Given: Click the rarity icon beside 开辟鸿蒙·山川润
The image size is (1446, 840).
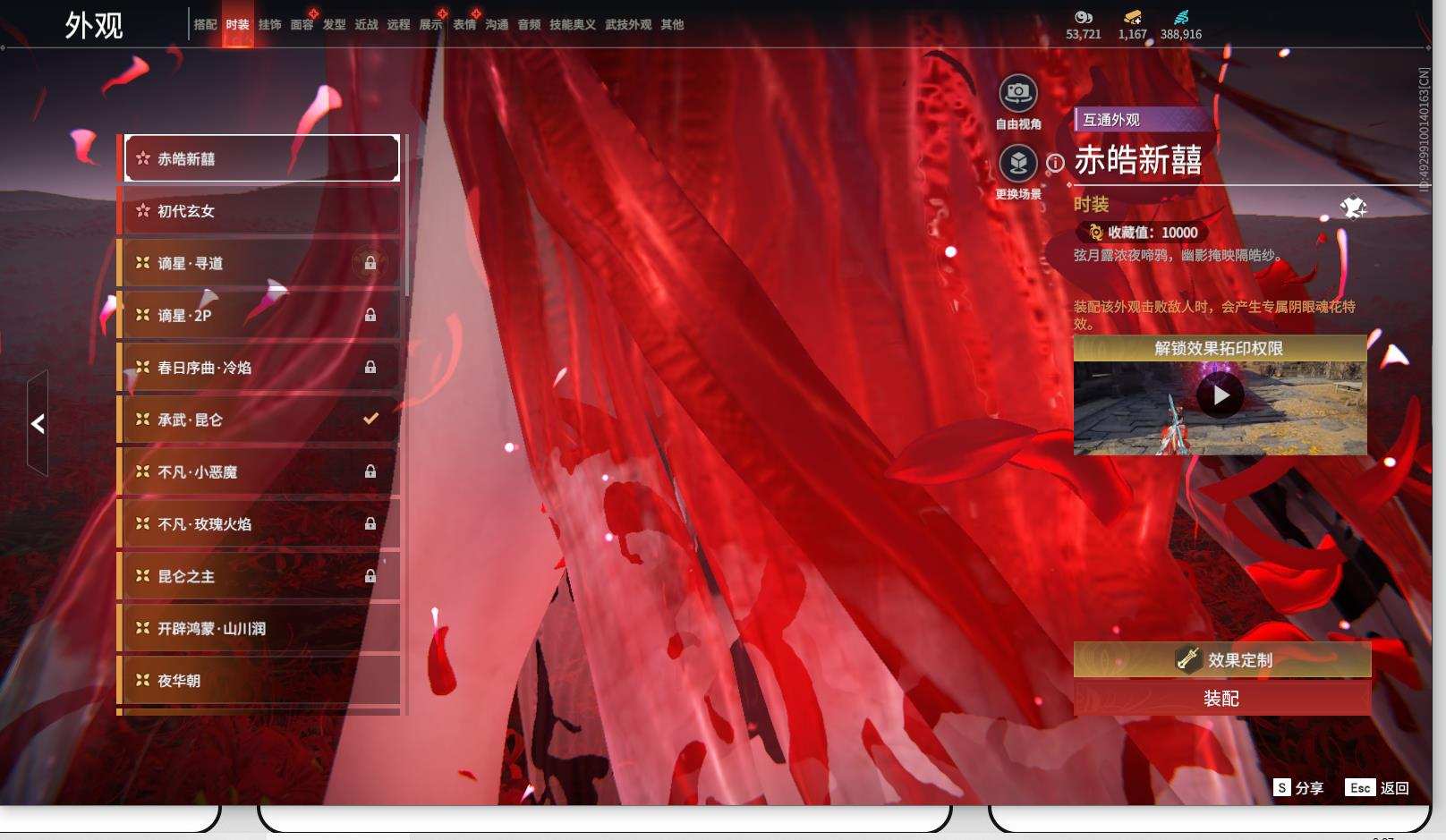Looking at the screenshot, I should coord(143,628).
